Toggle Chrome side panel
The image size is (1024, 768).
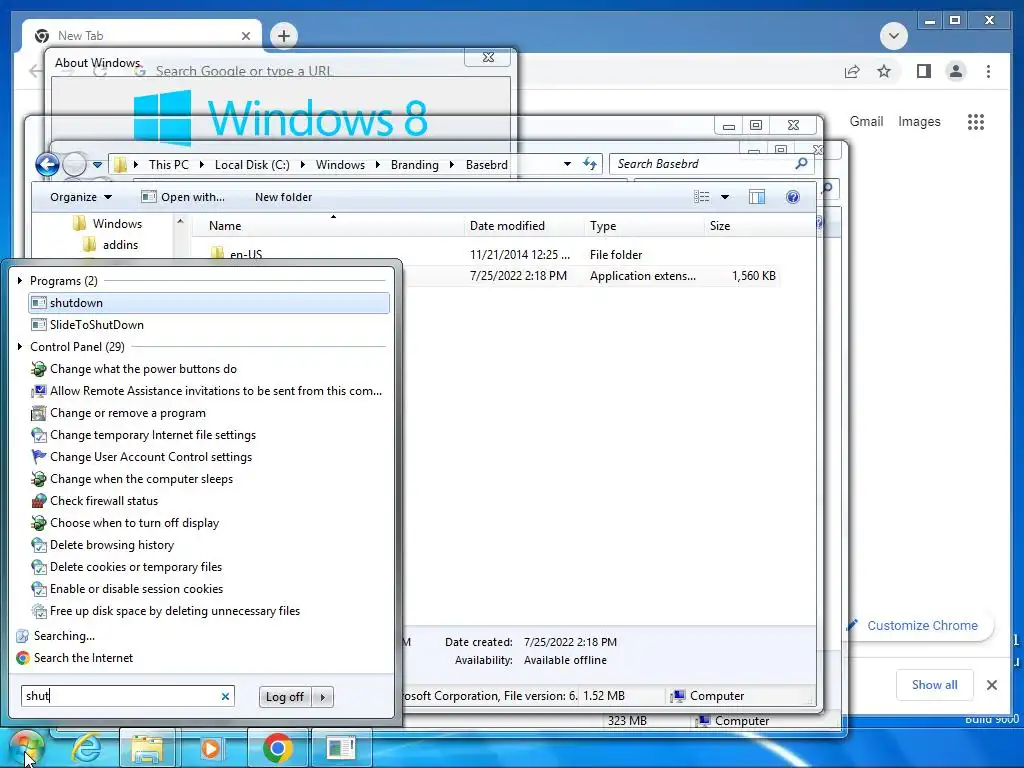[x=923, y=71]
